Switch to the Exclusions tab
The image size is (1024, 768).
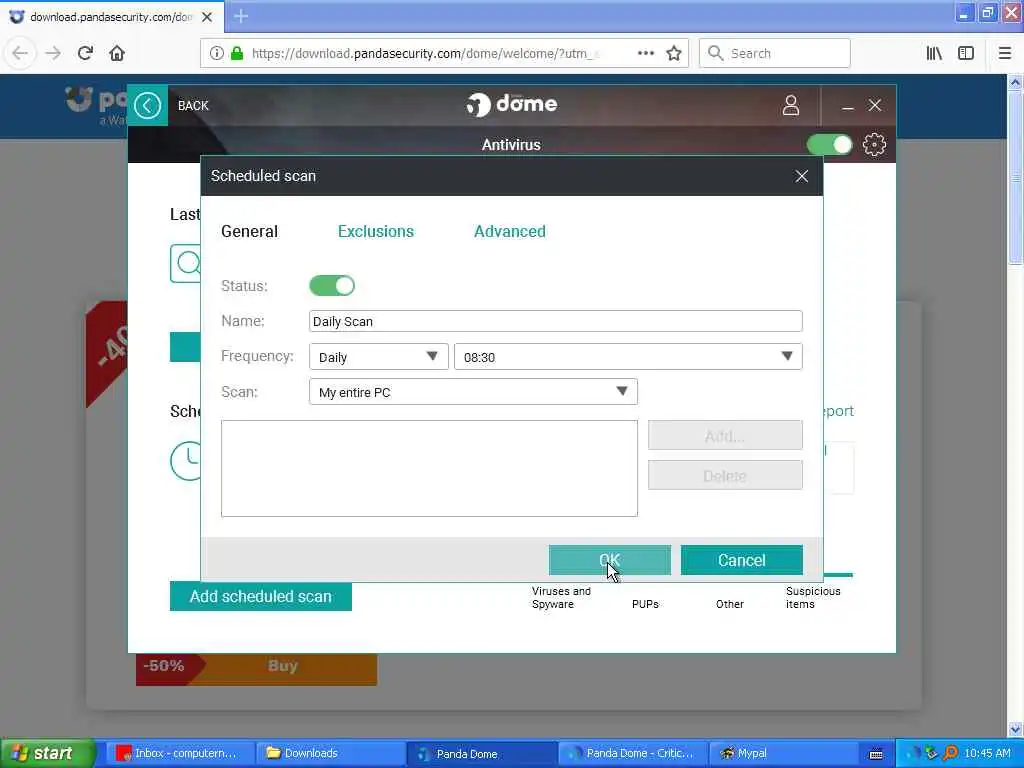point(376,231)
